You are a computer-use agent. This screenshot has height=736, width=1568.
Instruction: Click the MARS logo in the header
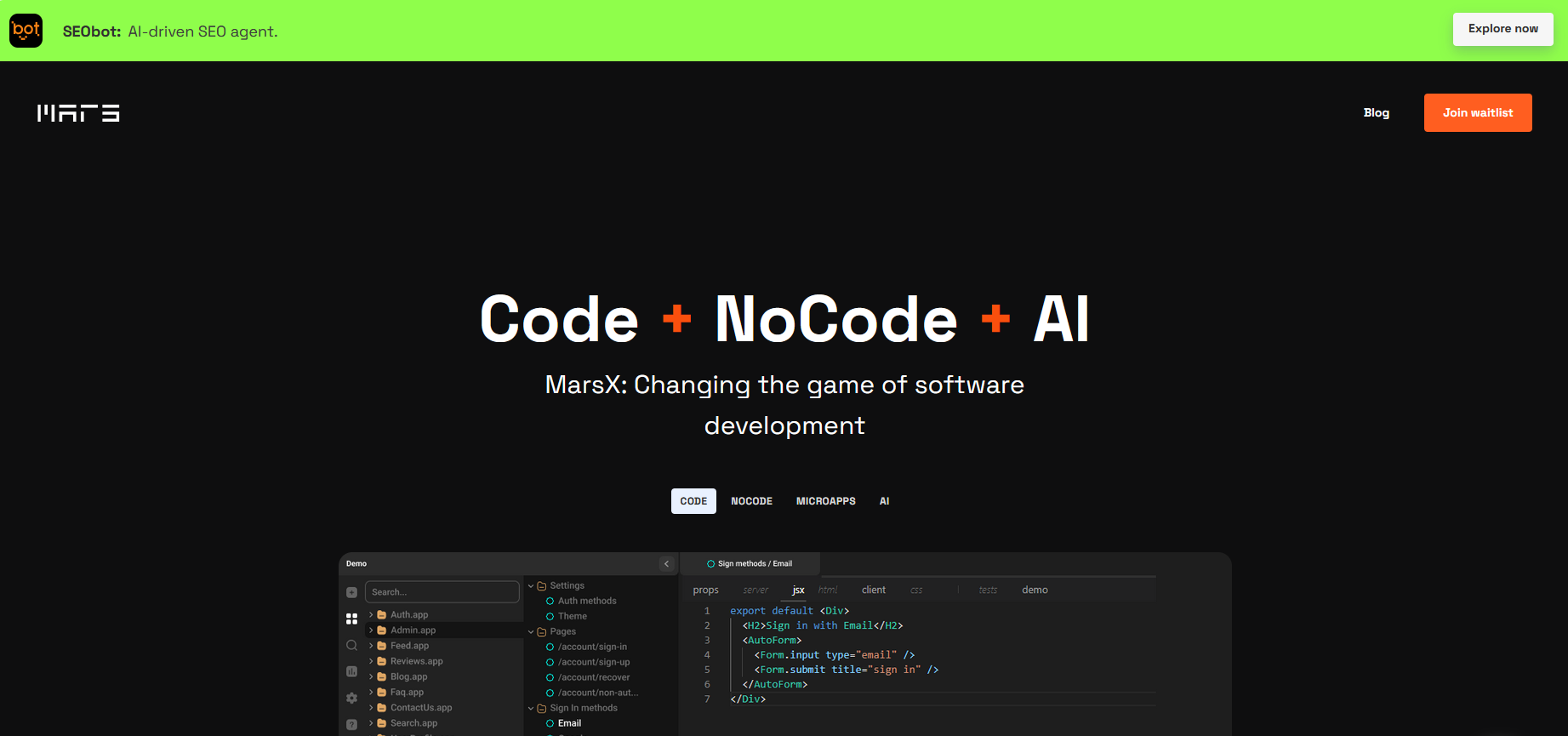[x=78, y=113]
